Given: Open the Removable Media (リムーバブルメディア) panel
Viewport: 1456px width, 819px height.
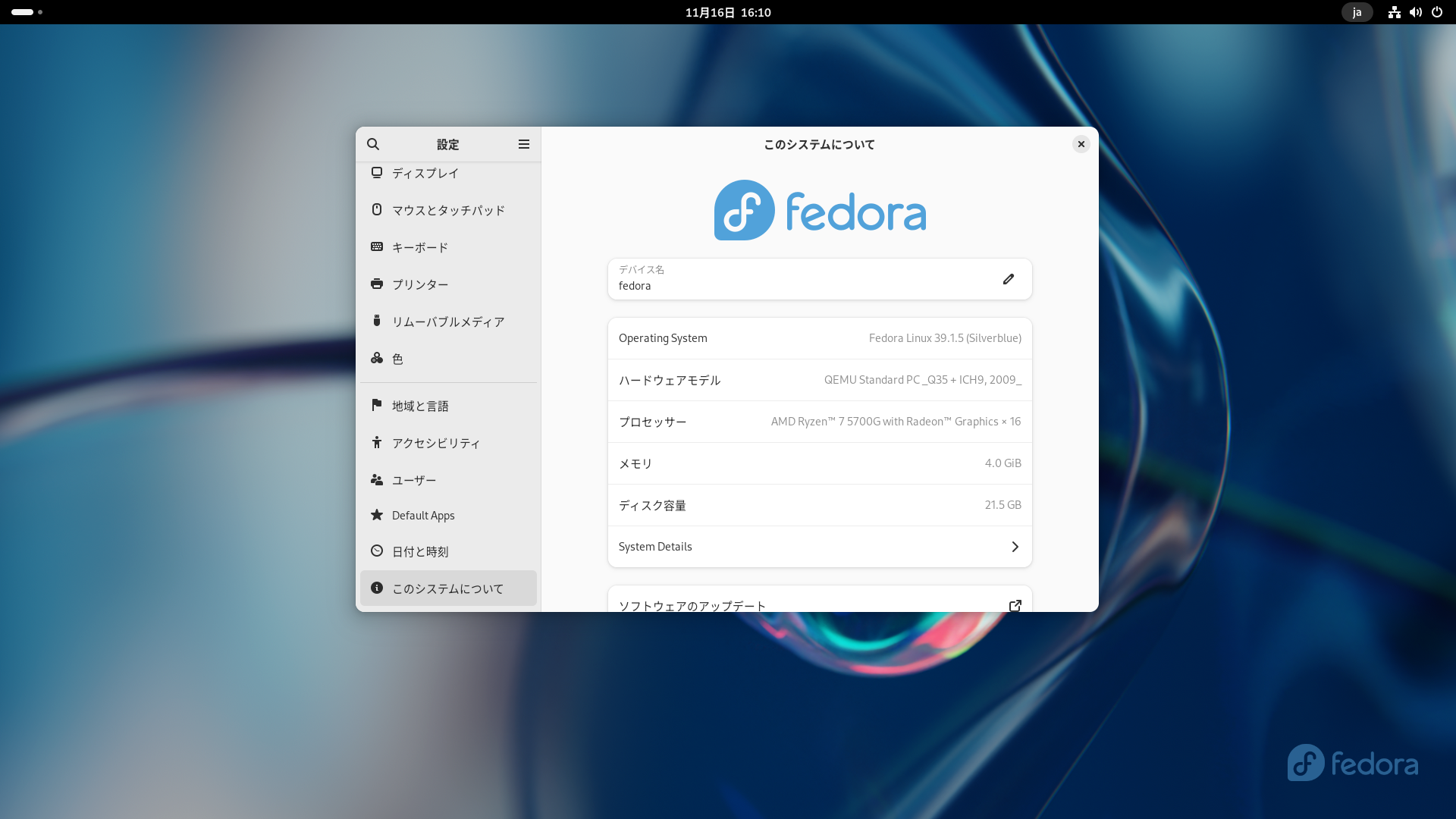Looking at the screenshot, I should pos(447,322).
